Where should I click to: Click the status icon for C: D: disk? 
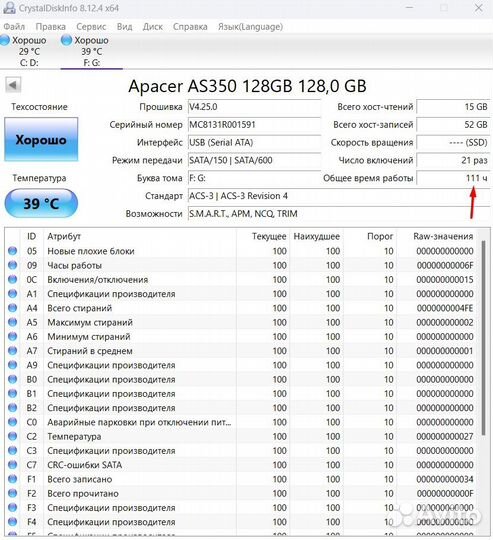click(x=5, y=40)
